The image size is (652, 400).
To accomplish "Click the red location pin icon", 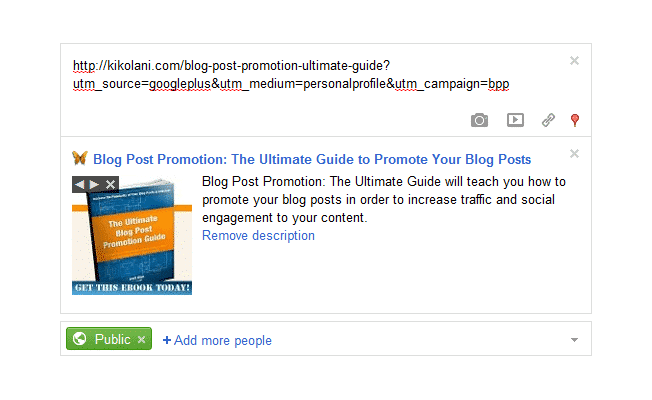I will (x=575, y=120).
